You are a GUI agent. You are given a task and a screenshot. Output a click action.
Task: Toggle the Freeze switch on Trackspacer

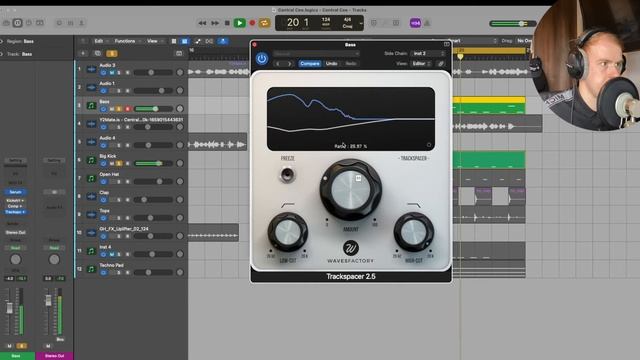click(x=287, y=174)
